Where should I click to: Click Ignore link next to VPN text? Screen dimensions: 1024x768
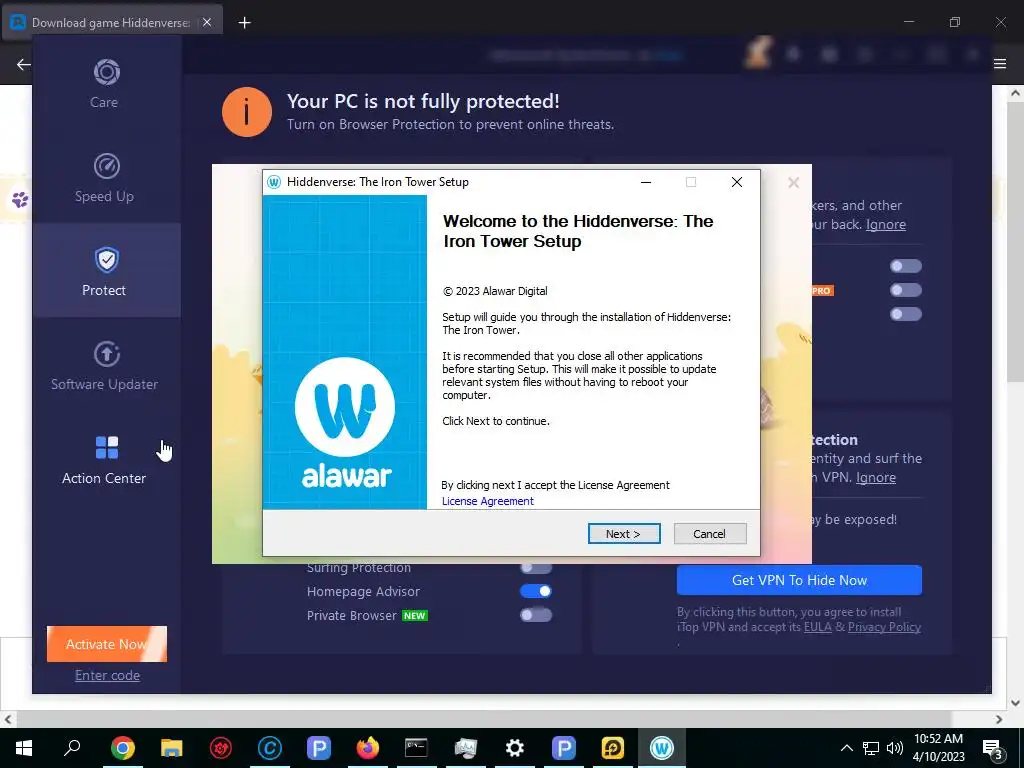tap(876, 477)
